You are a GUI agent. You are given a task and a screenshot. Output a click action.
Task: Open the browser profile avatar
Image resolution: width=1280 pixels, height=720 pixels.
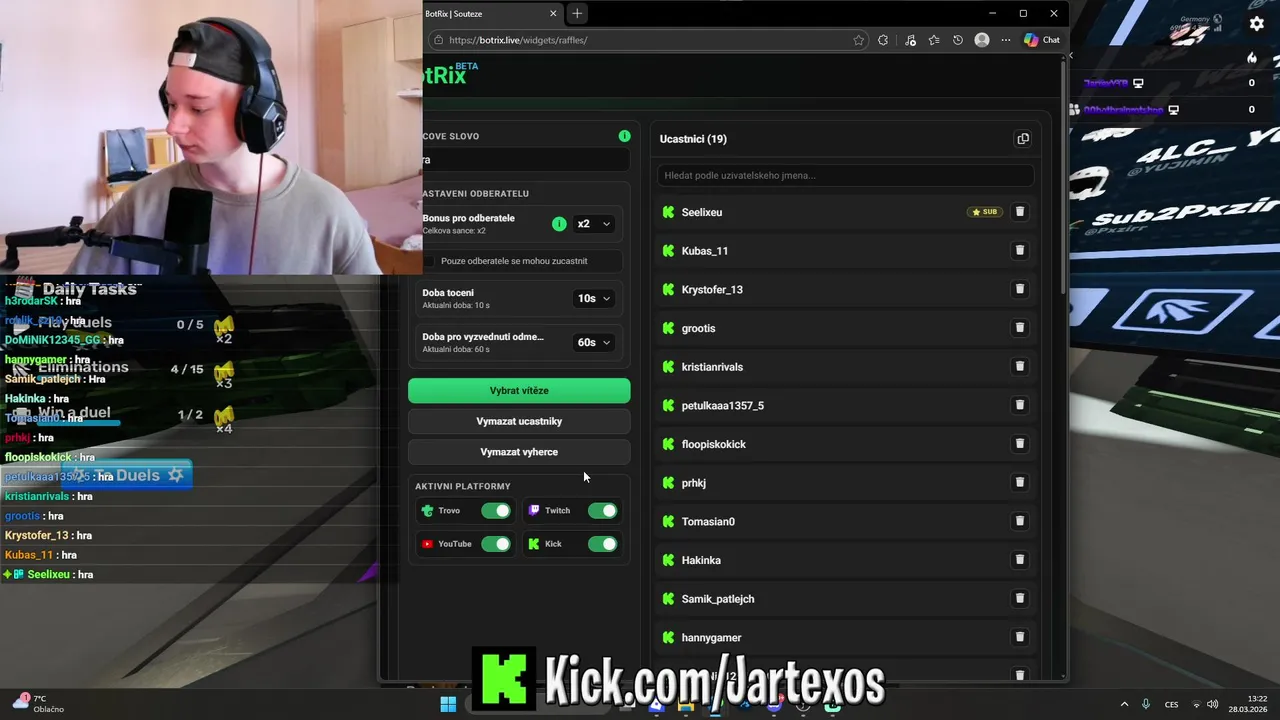pyautogui.click(x=982, y=40)
